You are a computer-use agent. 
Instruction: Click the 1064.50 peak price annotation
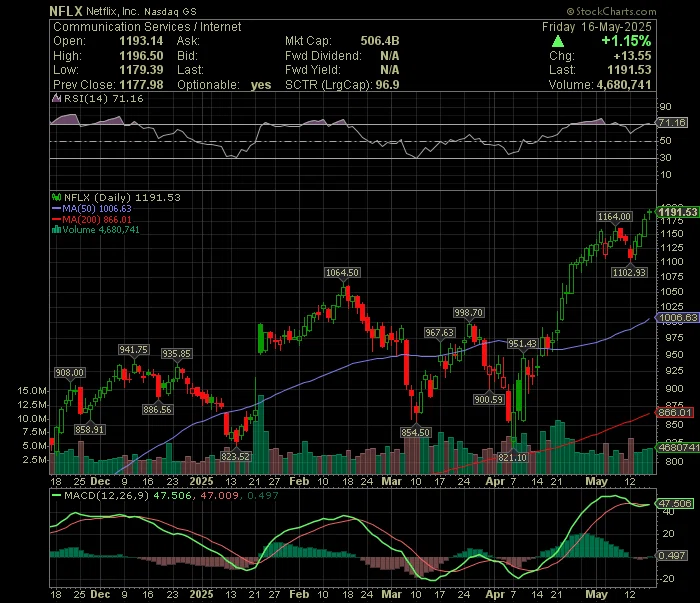coord(342,273)
